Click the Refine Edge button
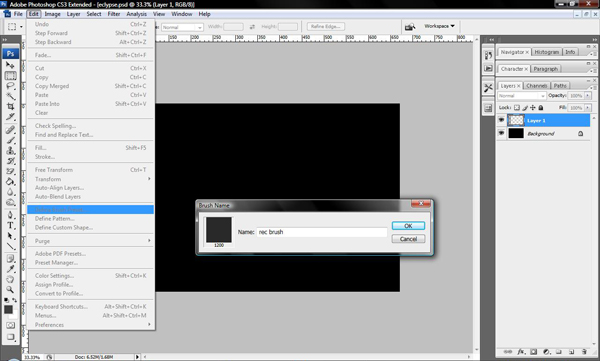 click(326, 26)
